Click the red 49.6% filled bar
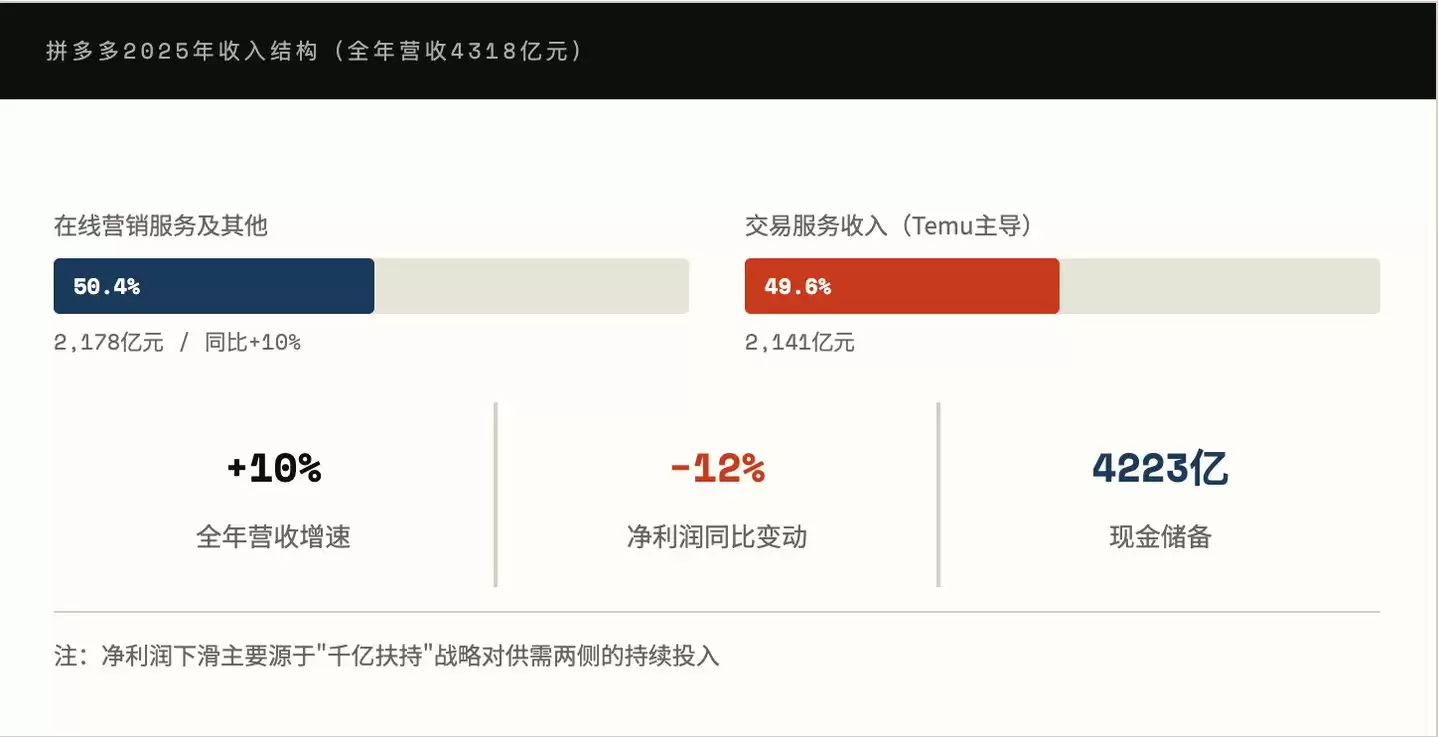Viewport: 1438px width, 737px height. click(x=901, y=286)
